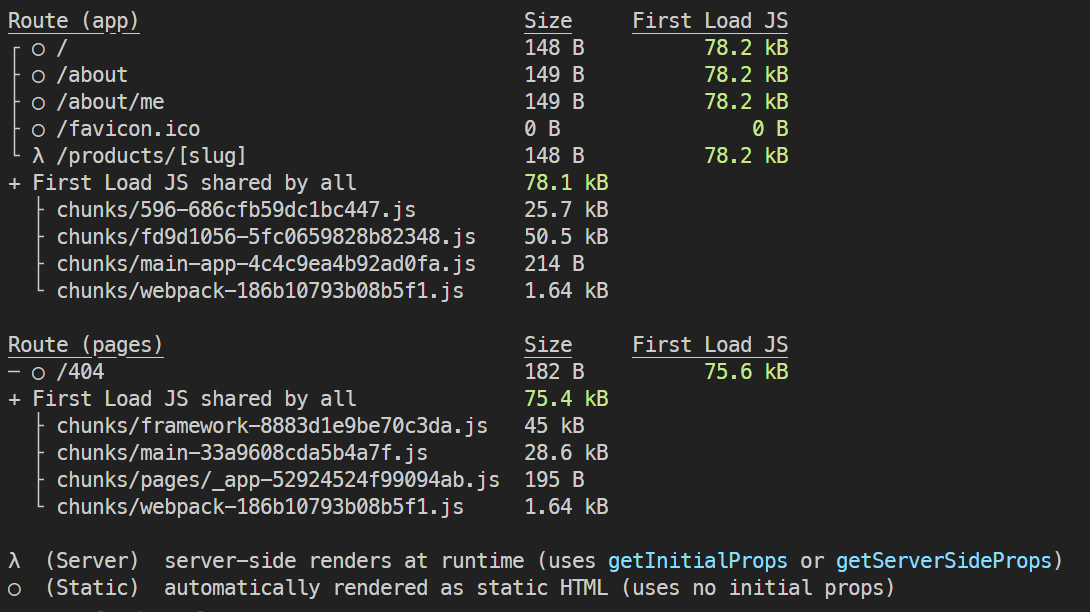This screenshot has width=1090, height=612.
Task: Click the lambda icon beside /products/[slug]
Action: 38,156
